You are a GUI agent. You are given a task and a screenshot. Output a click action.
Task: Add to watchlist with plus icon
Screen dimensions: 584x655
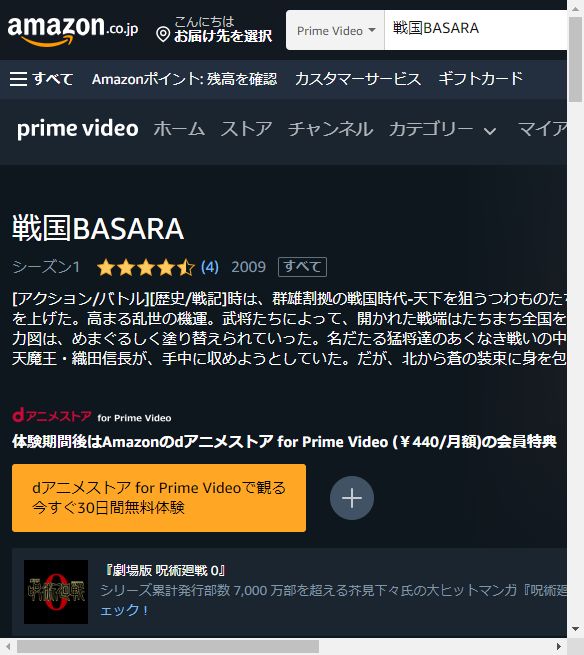[352, 498]
